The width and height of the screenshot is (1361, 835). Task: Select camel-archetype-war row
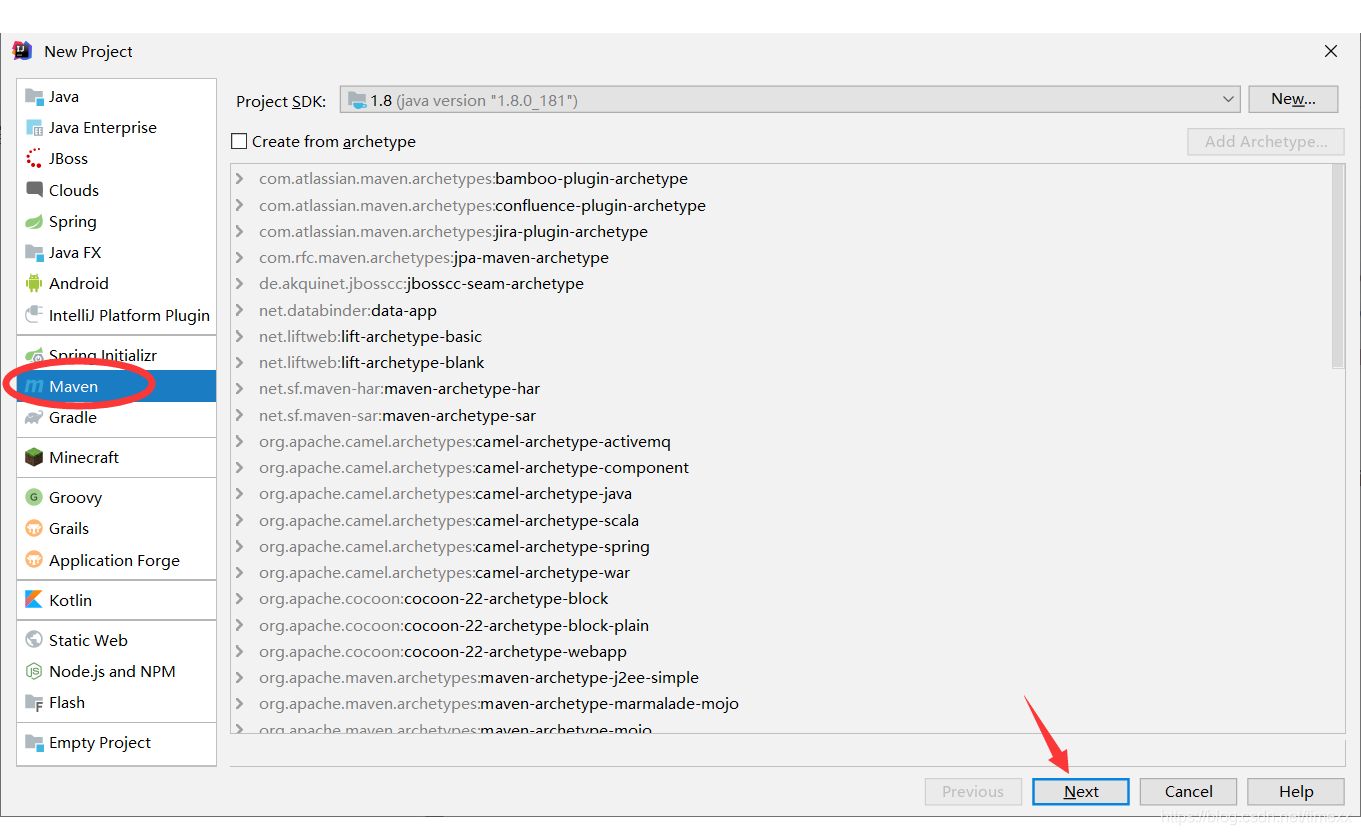click(x=781, y=573)
